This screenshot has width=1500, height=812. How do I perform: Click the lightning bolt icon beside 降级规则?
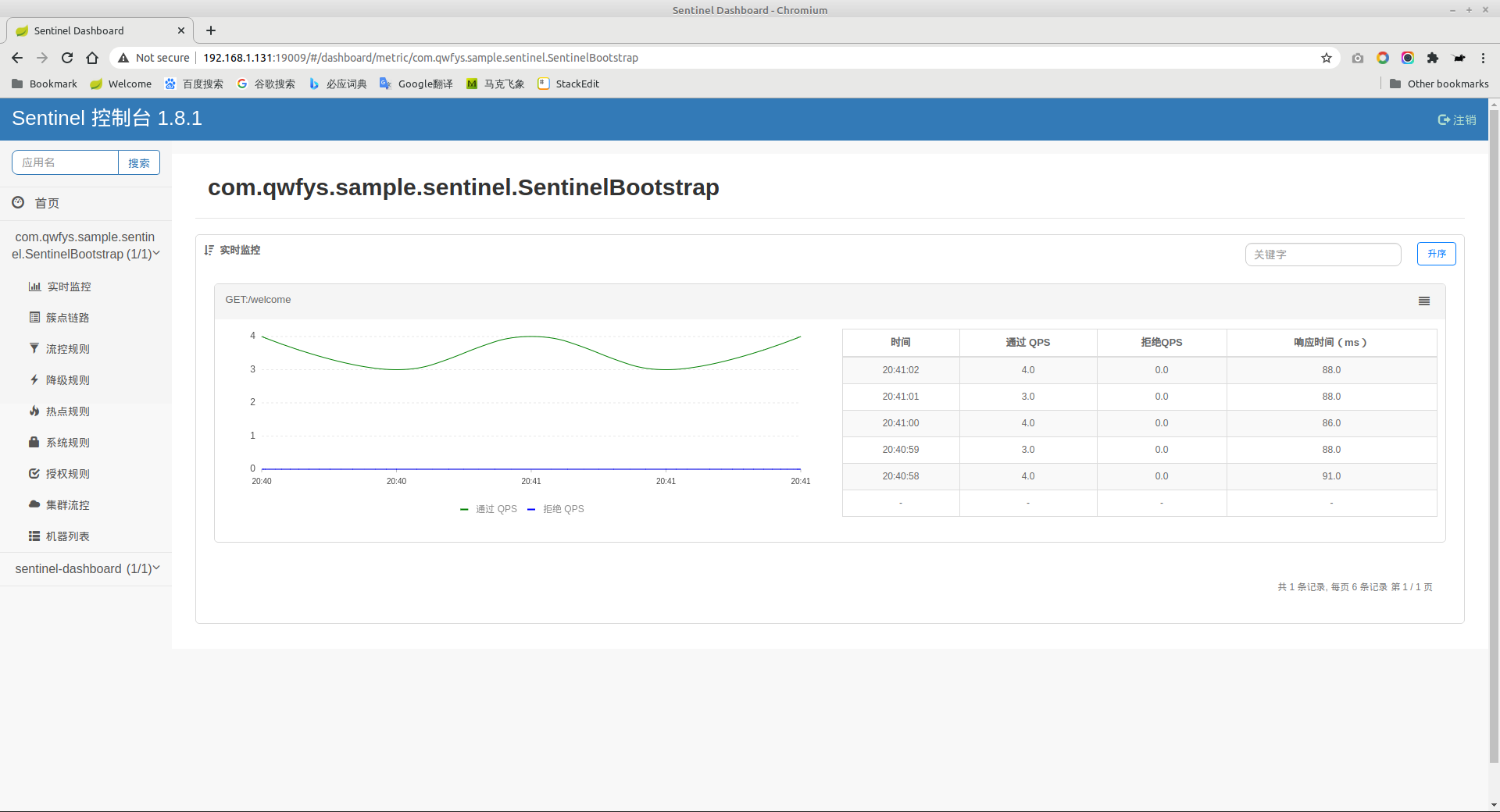click(34, 379)
